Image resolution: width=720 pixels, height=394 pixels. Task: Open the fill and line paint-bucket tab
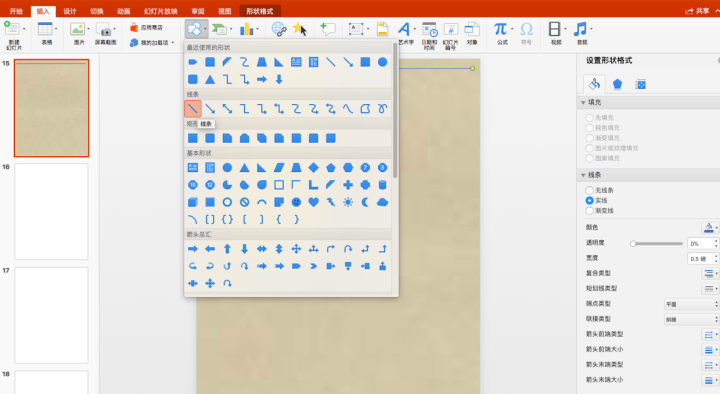[594, 84]
